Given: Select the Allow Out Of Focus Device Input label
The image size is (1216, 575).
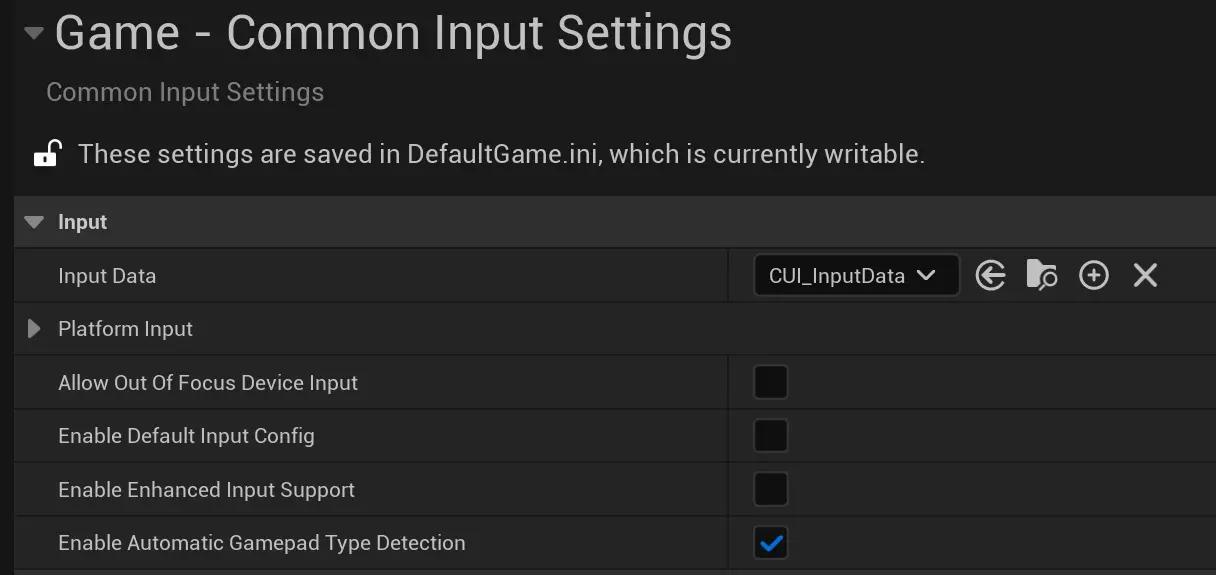Looking at the screenshot, I should 208,383.
